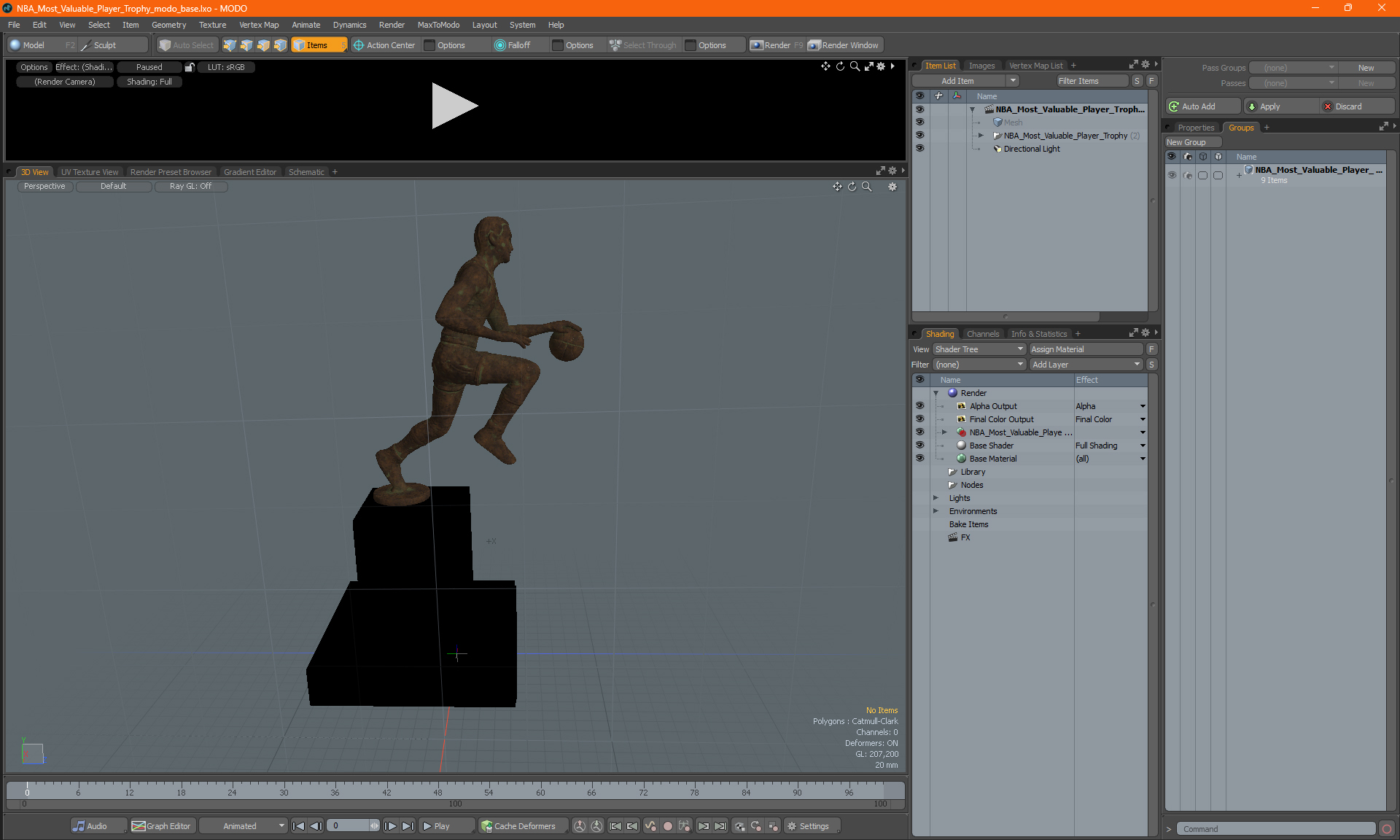Open Shader Tree view dropdown
The image size is (1400, 840).
point(979,349)
